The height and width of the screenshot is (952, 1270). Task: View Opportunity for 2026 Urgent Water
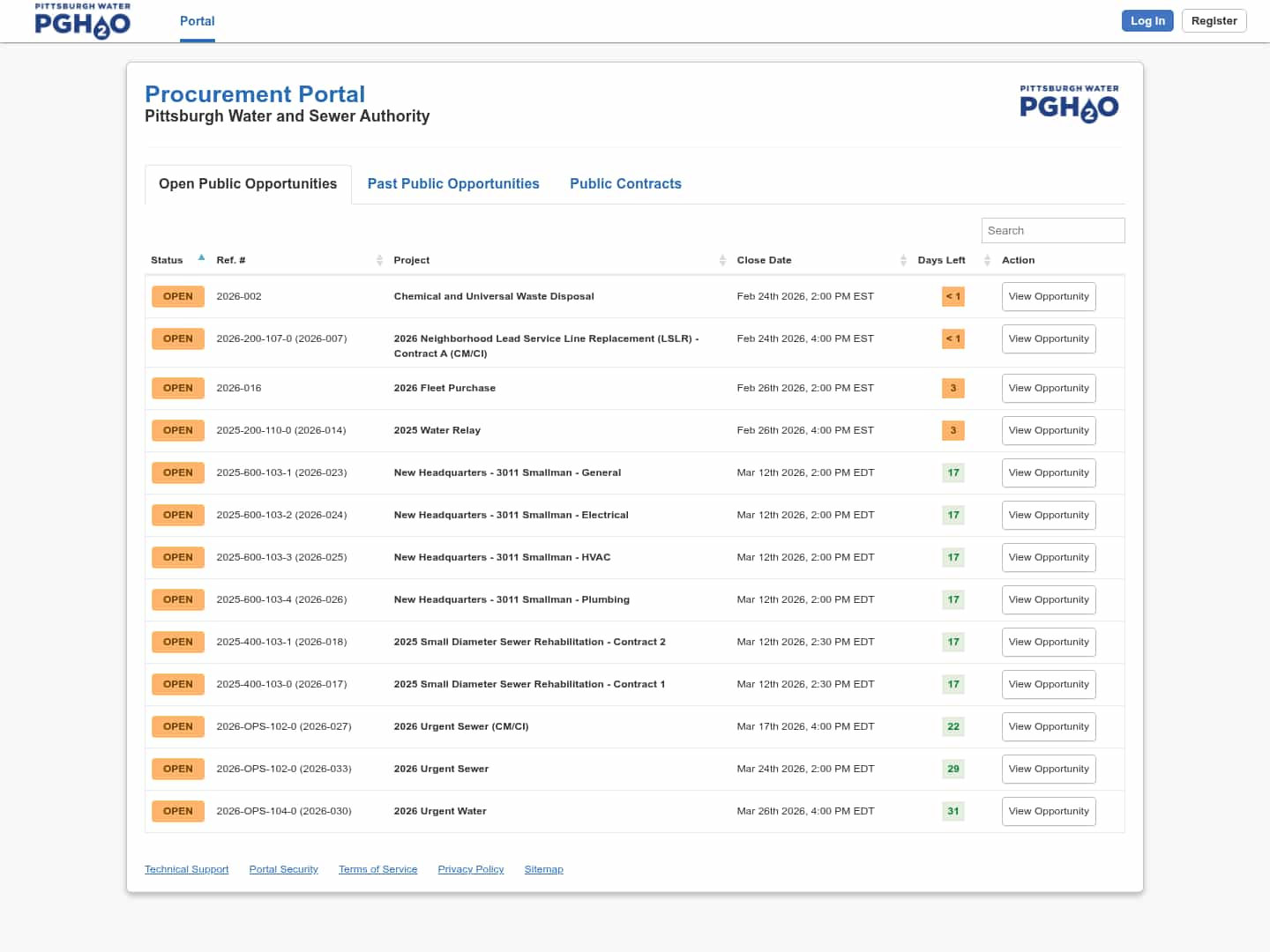tap(1048, 811)
